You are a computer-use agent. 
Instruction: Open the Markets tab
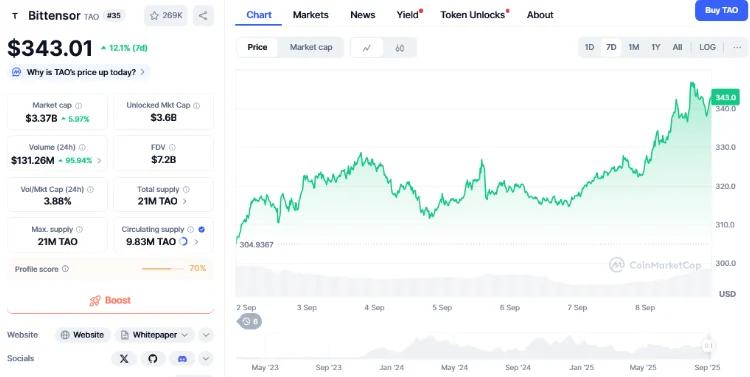pos(310,15)
